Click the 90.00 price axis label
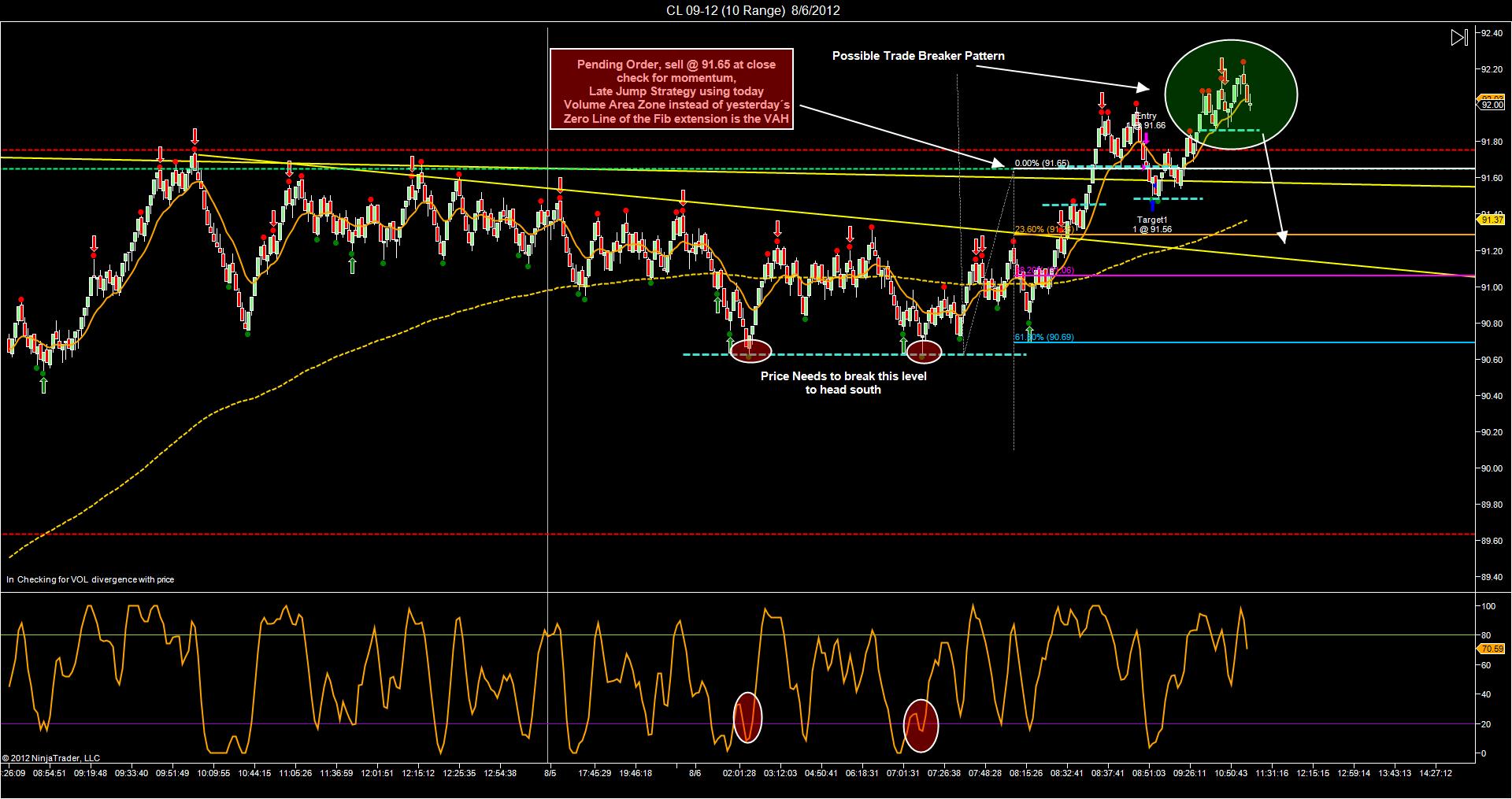 coord(1492,468)
